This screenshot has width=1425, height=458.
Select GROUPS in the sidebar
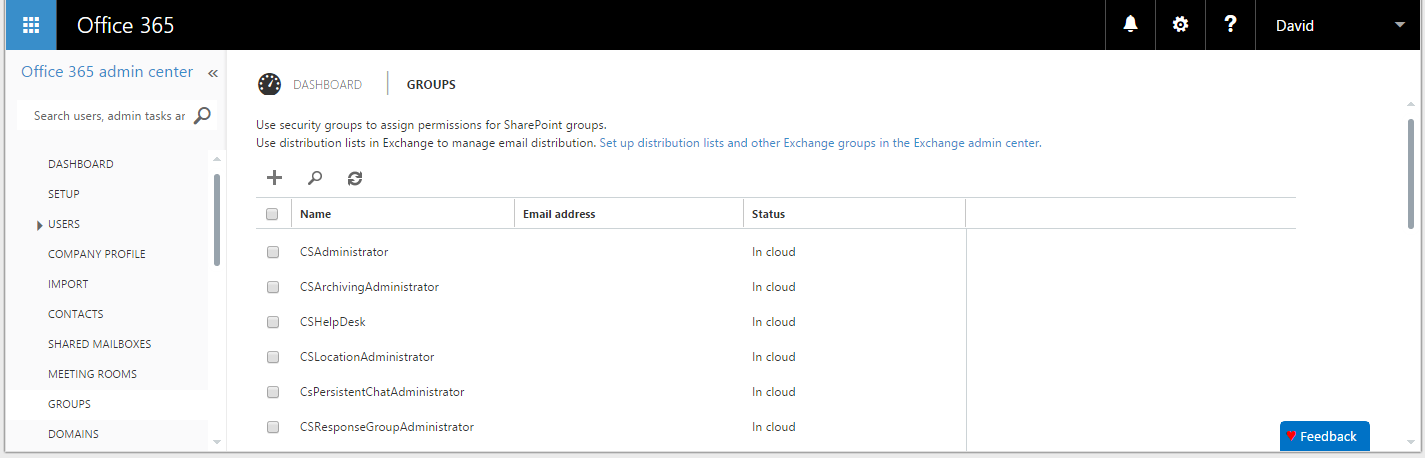pyautogui.click(x=69, y=404)
